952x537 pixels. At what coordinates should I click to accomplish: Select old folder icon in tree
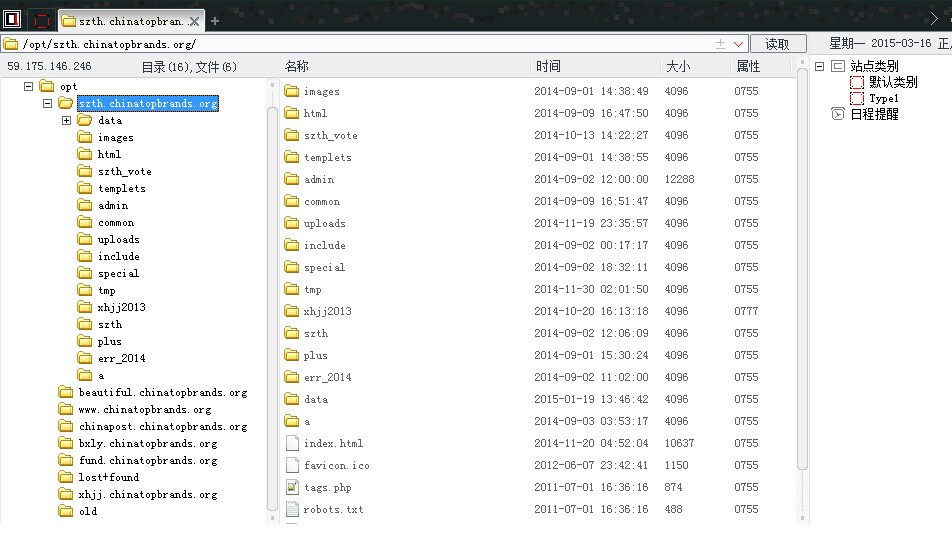(66, 511)
